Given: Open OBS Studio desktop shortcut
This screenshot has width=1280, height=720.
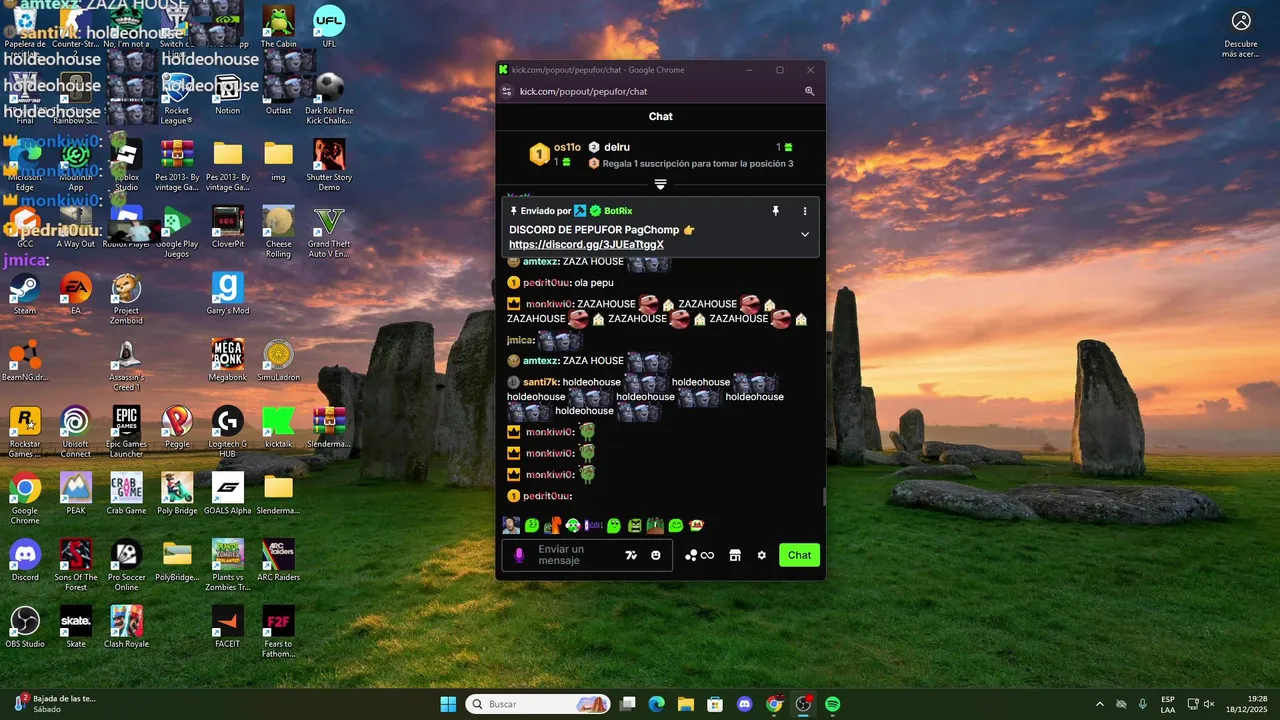Looking at the screenshot, I should (25, 628).
